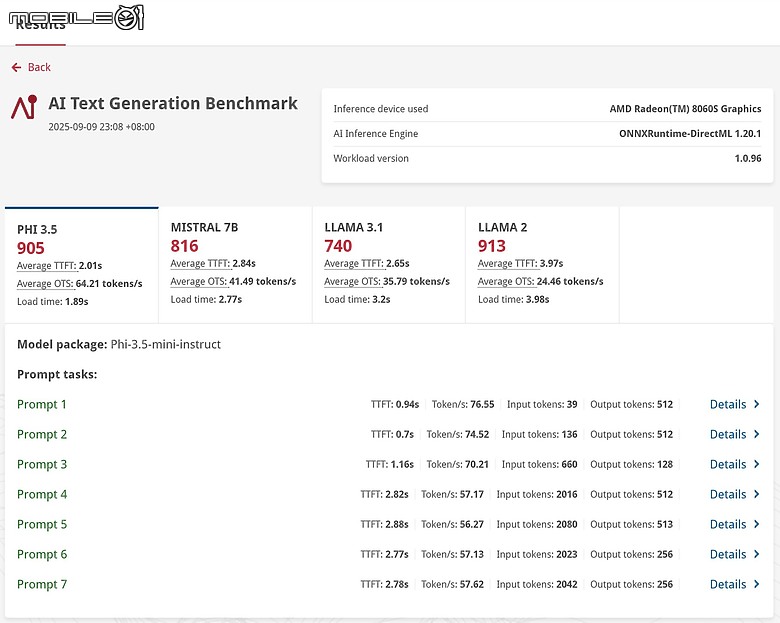
Task: Open Details for Prompt 4
Action: click(728, 495)
